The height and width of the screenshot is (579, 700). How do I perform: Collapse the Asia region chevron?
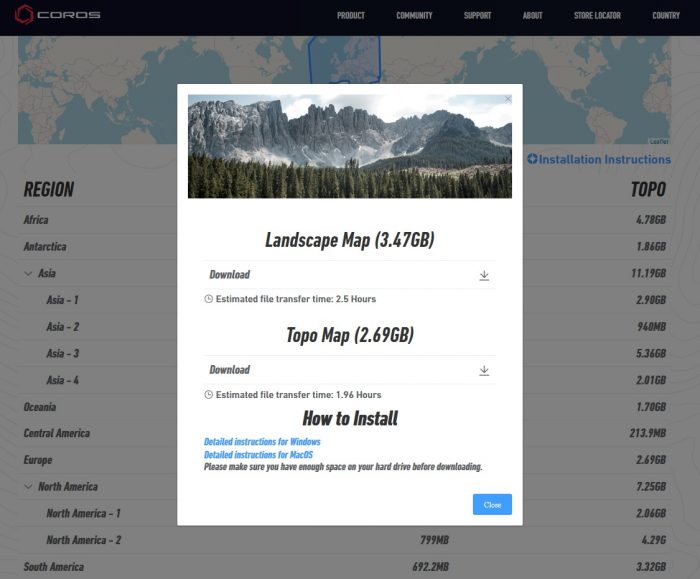pos(28,273)
